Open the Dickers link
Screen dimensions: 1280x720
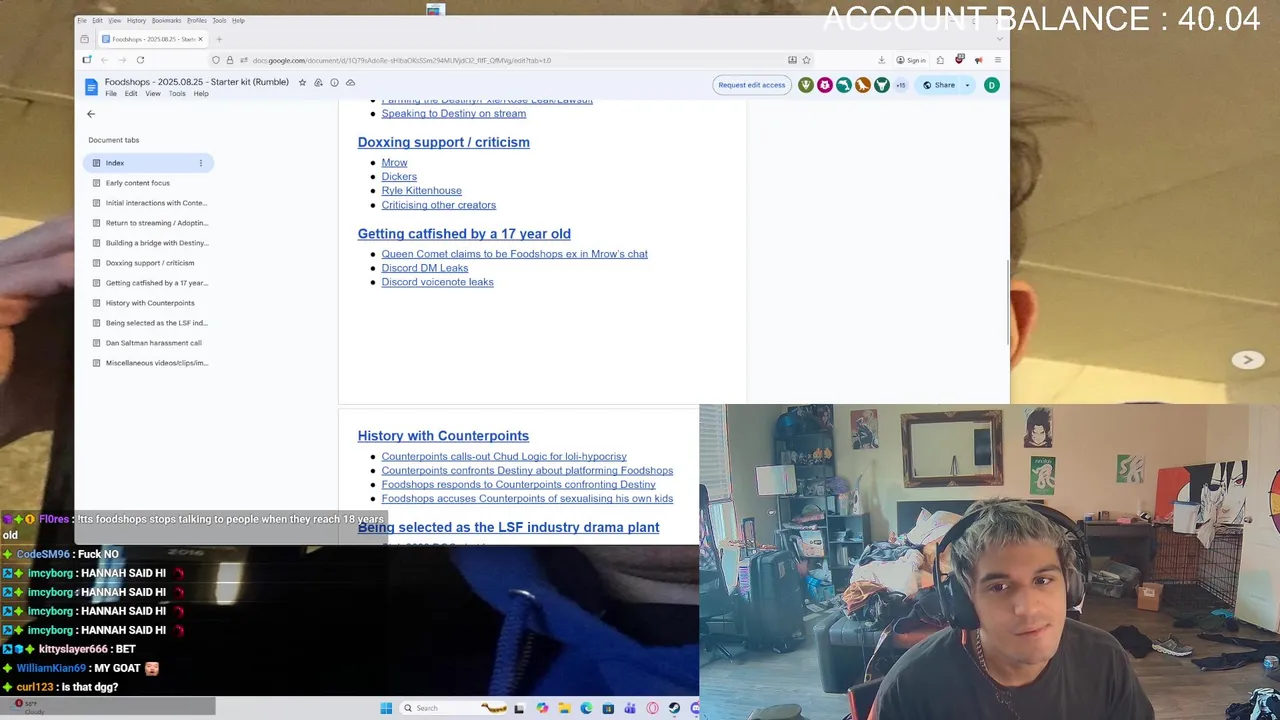[399, 176]
